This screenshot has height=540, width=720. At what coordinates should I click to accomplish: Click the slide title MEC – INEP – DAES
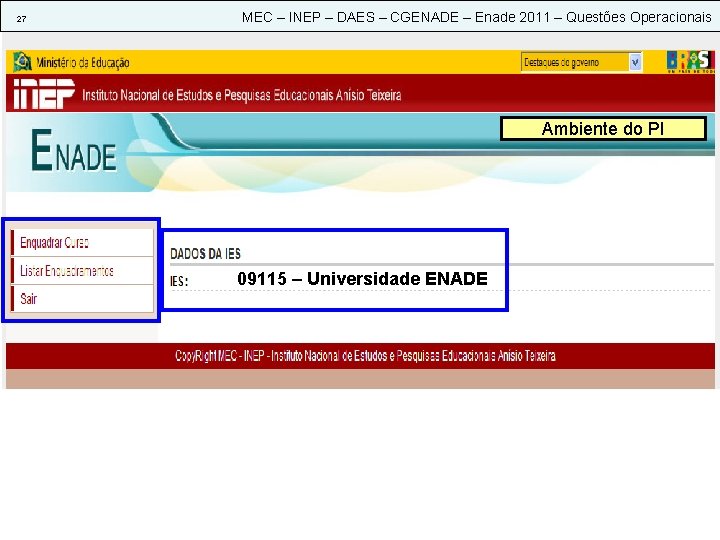click(476, 17)
